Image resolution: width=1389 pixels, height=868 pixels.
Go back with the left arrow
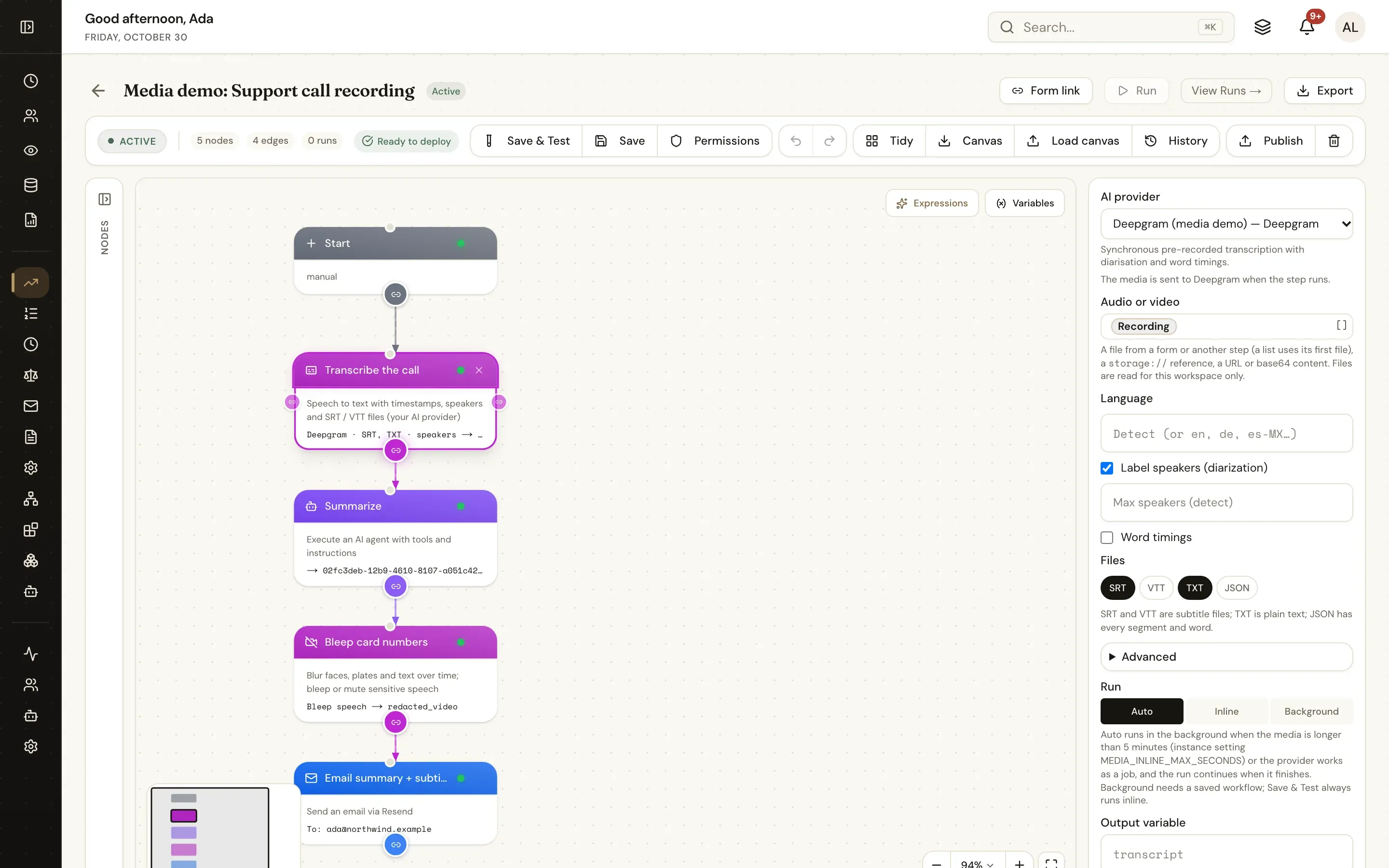click(98, 91)
